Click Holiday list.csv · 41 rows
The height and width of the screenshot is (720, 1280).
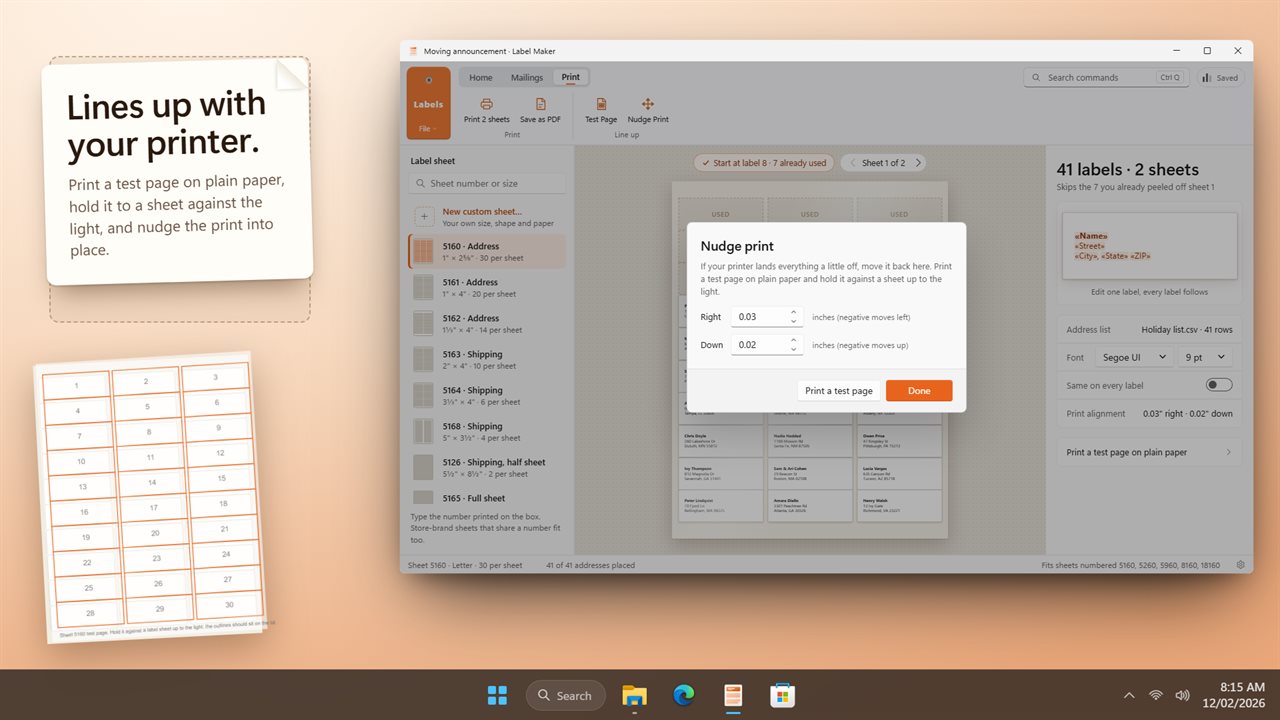pos(1187,329)
